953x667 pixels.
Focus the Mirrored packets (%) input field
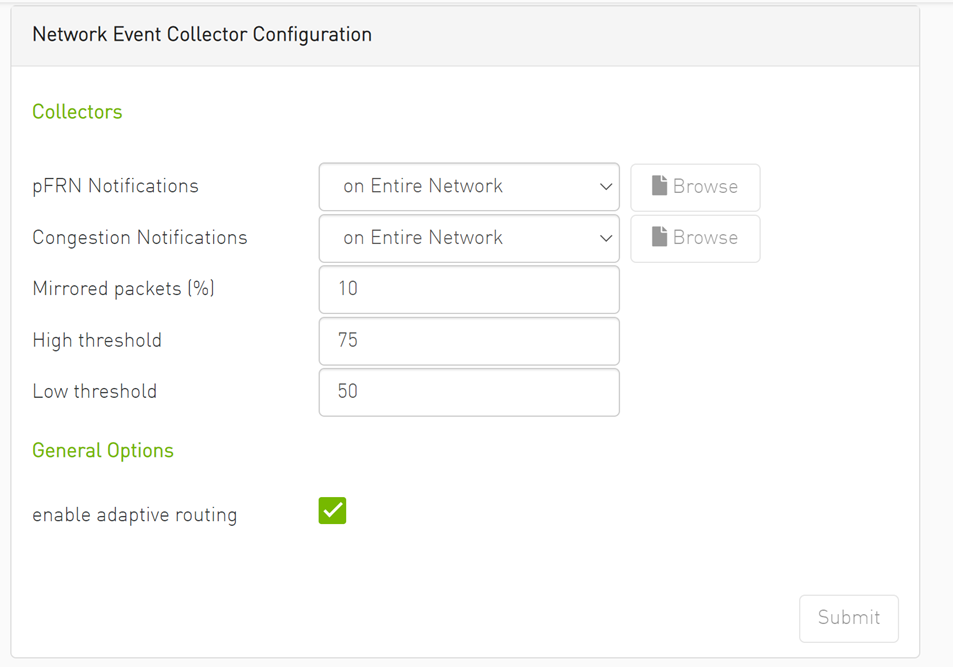click(468, 289)
